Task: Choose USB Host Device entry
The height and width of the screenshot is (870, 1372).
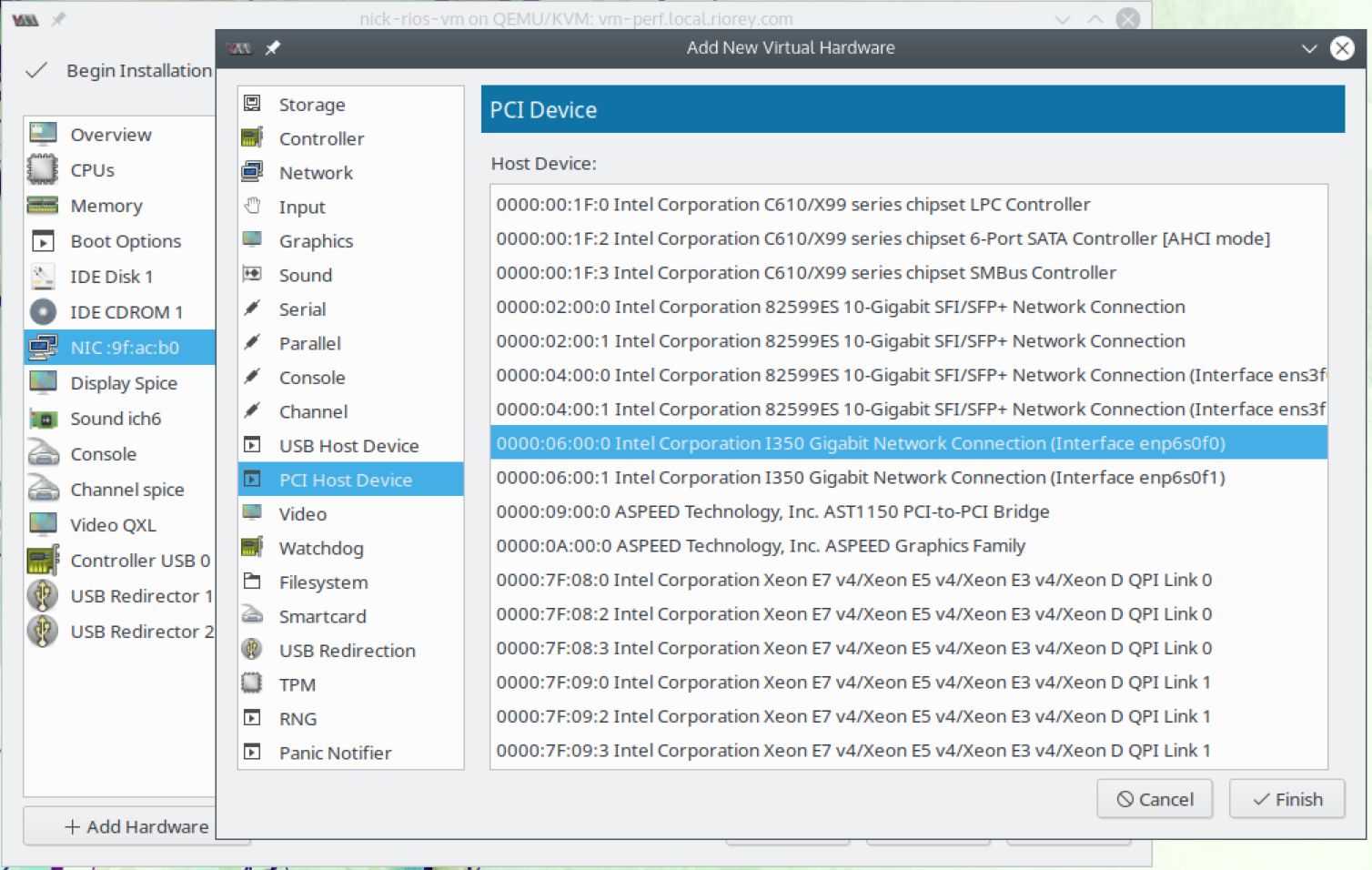Action: coord(351,446)
